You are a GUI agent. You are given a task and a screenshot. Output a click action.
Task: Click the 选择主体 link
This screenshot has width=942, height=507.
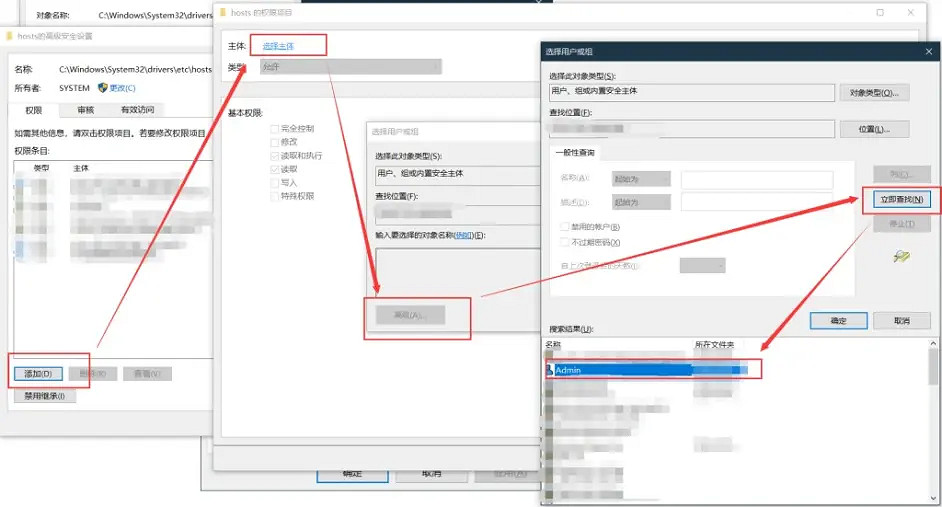tap(278, 46)
